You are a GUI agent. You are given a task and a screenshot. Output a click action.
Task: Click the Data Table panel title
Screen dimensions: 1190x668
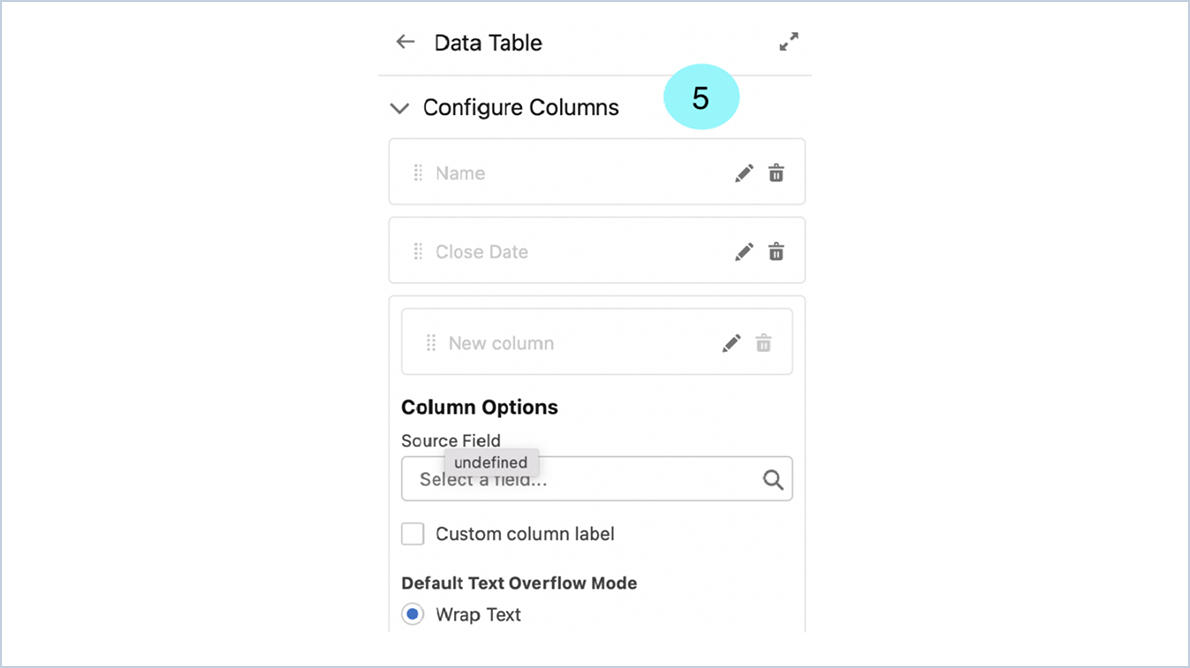[x=488, y=42]
